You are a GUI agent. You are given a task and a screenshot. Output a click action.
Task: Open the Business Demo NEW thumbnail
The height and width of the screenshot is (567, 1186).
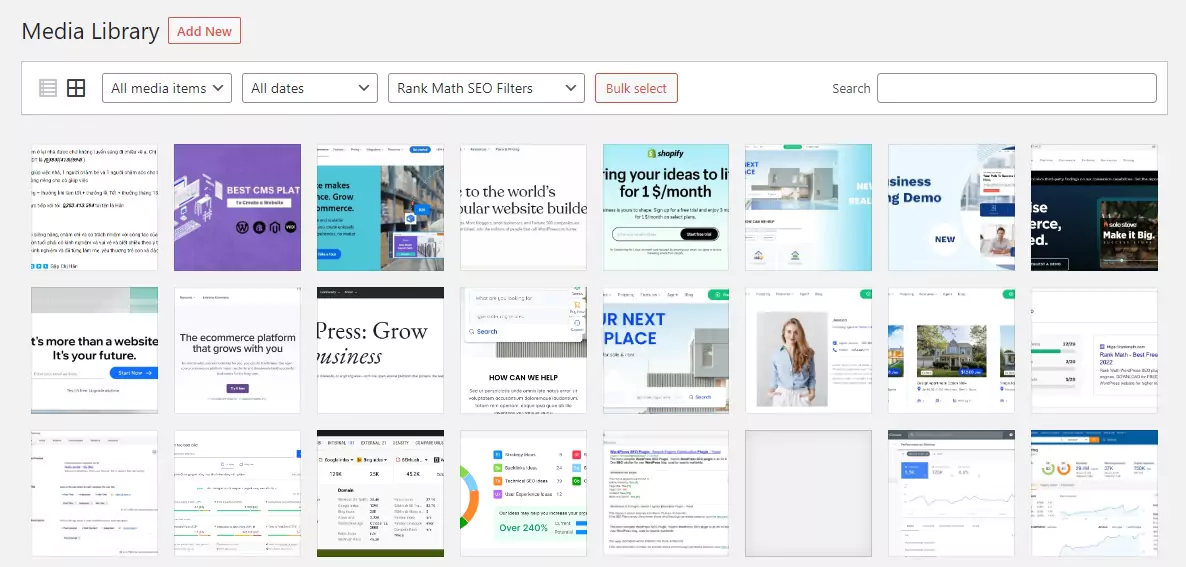click(x=952, y=207)
